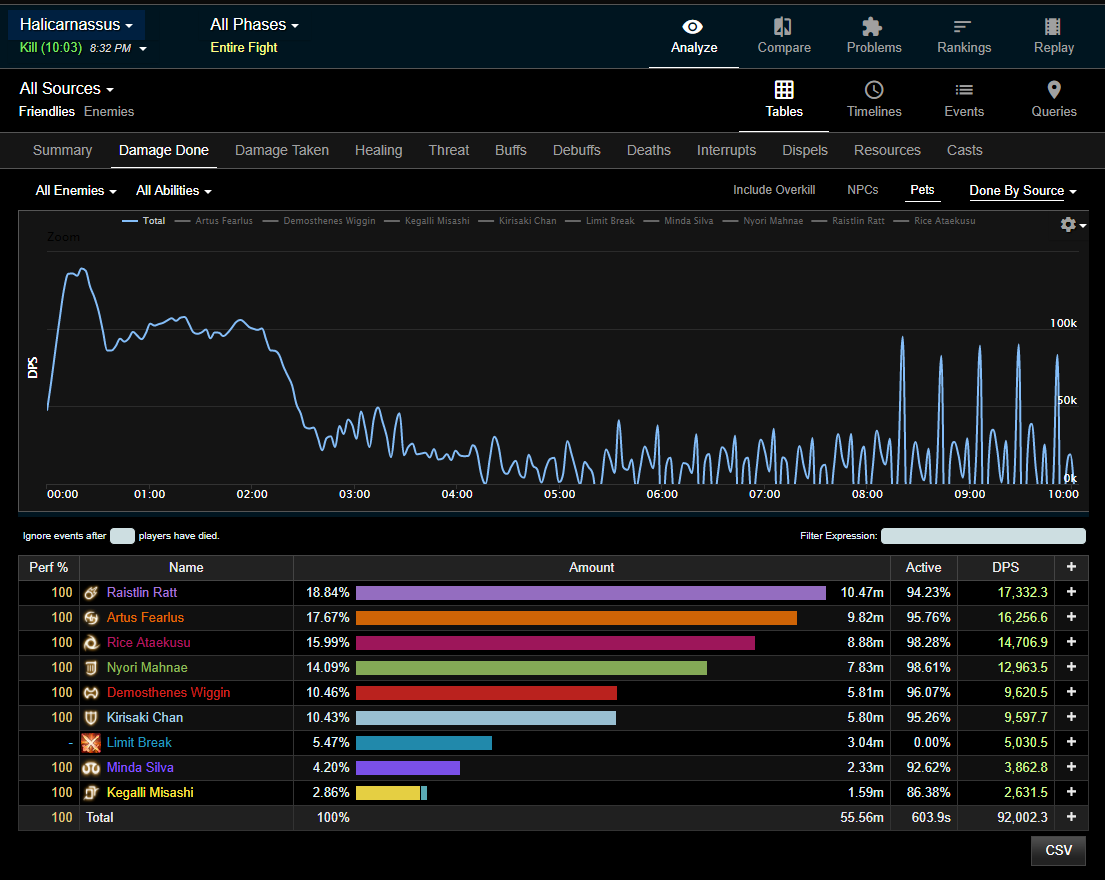
Task: Click the CSV export button
Action: point(1058,850)
